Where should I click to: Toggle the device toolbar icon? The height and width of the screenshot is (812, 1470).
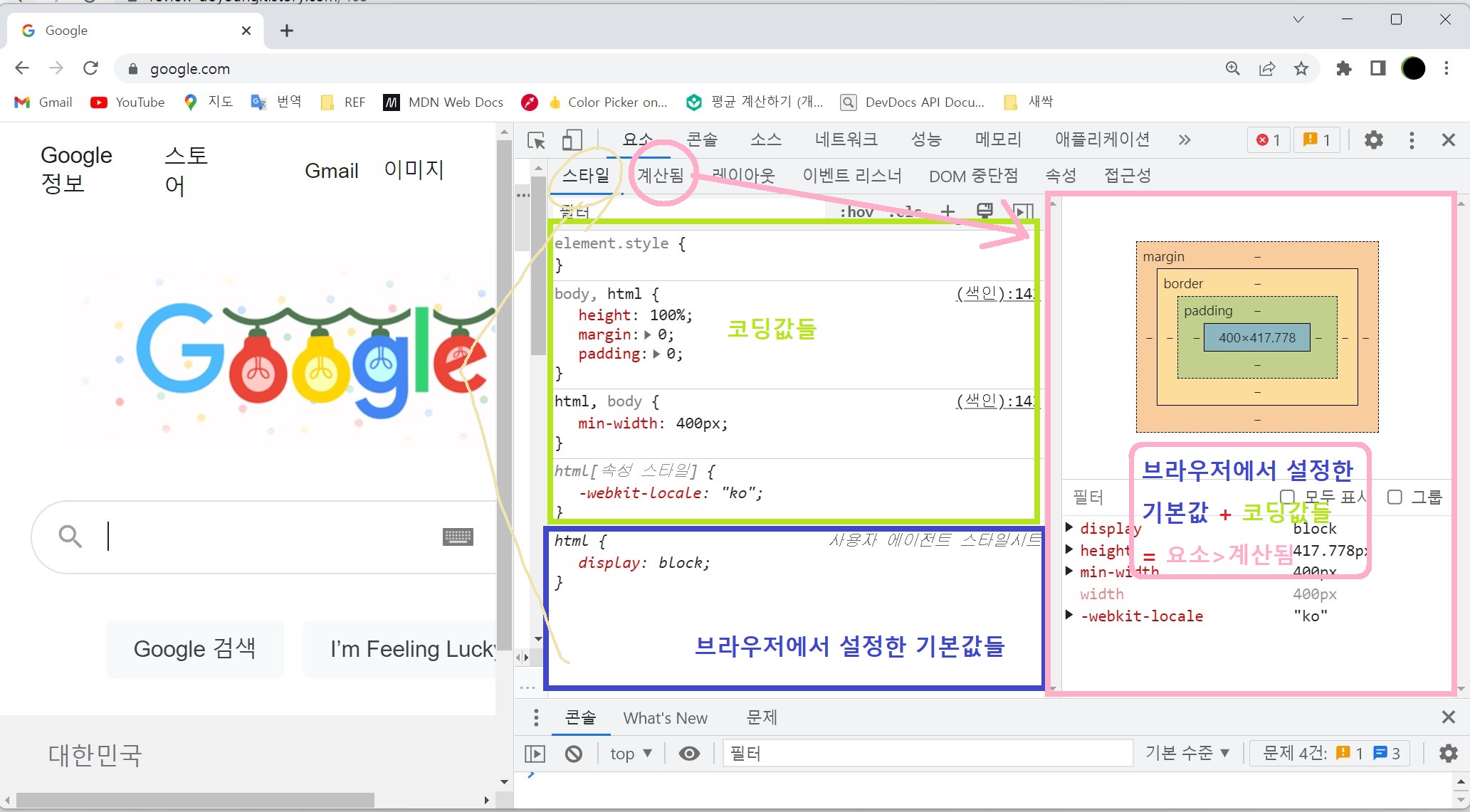click(x=572, y=140)
